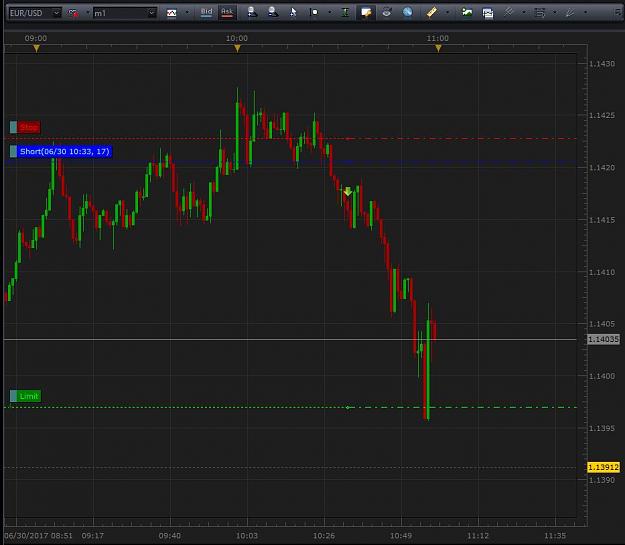Toggle the highlighted note label icon

[x=366, y=13]
